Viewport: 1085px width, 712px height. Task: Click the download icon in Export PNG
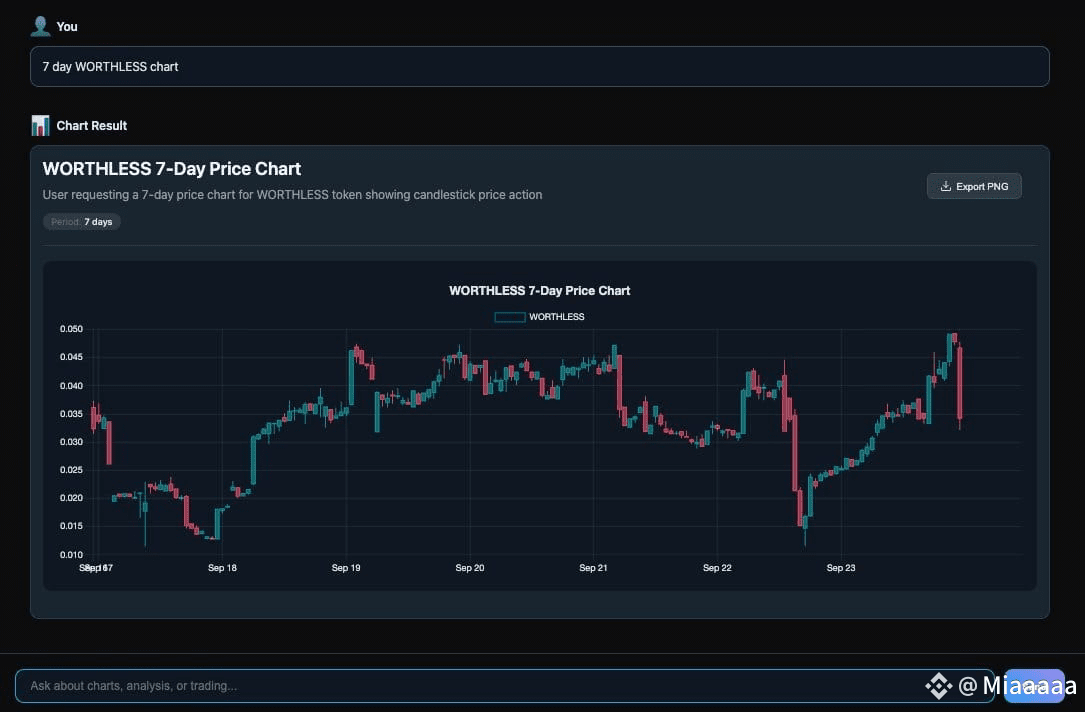coord(945,186)
